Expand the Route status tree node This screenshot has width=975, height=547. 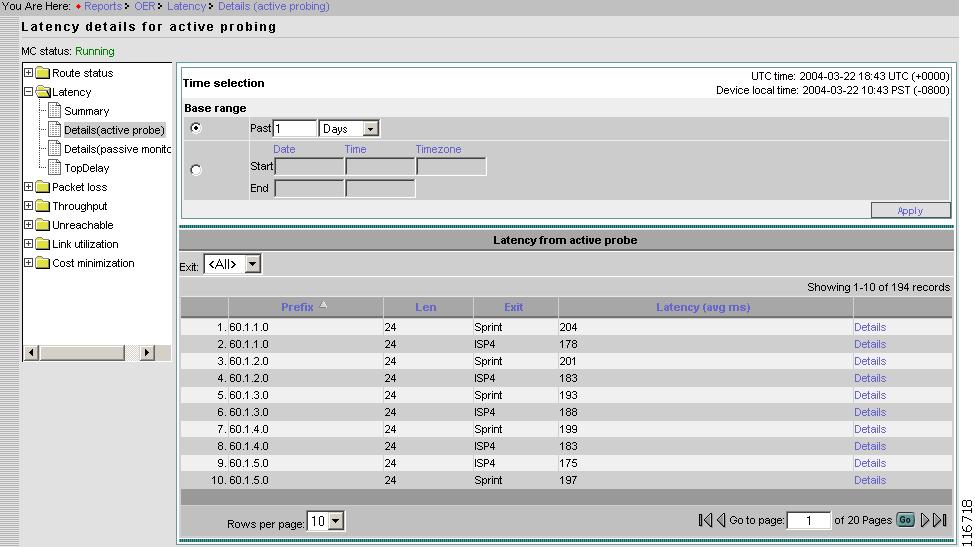[x=28, y=73]
